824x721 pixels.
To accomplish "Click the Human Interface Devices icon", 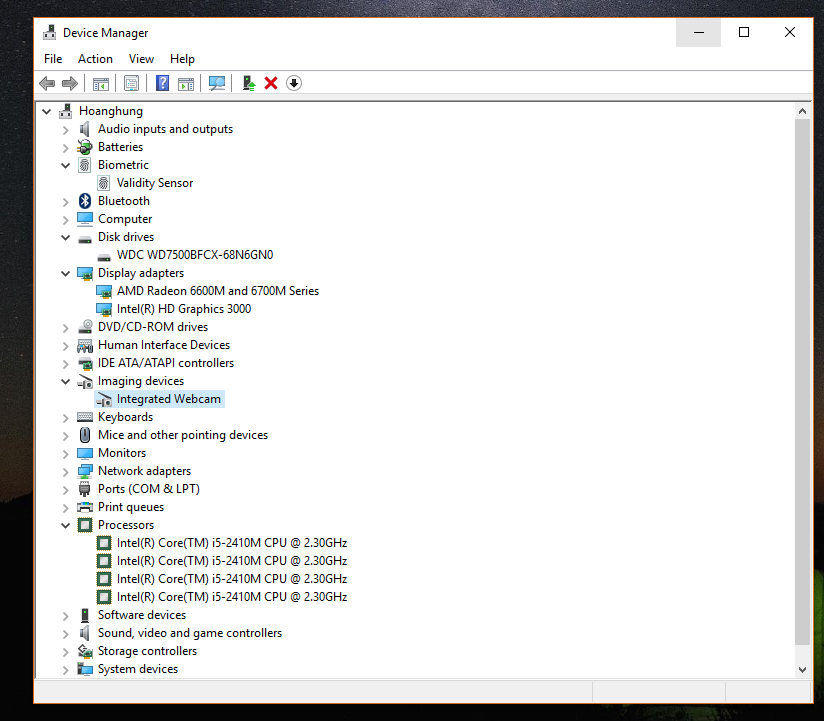I will [85, 345].
